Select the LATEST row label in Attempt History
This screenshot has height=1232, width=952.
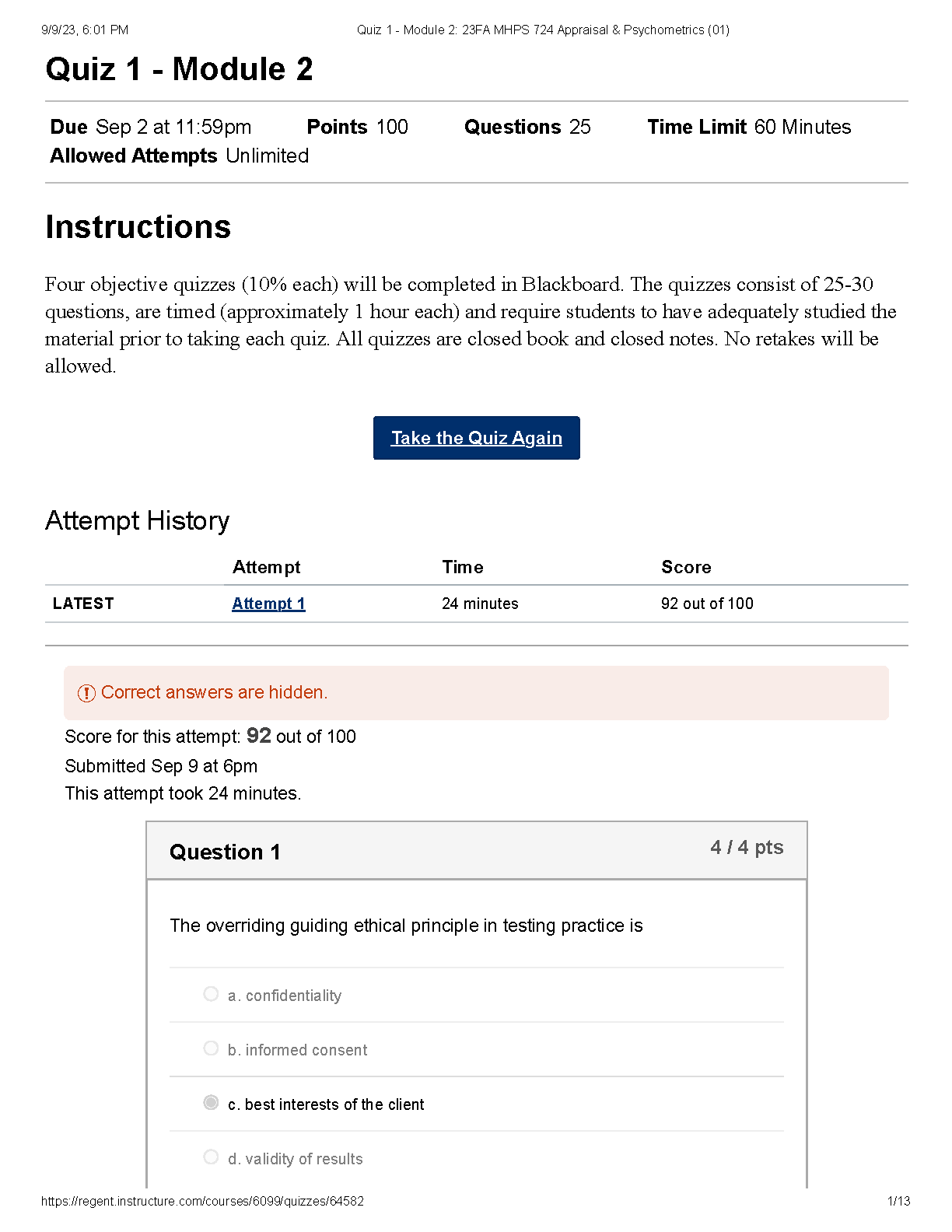point(83,604)
